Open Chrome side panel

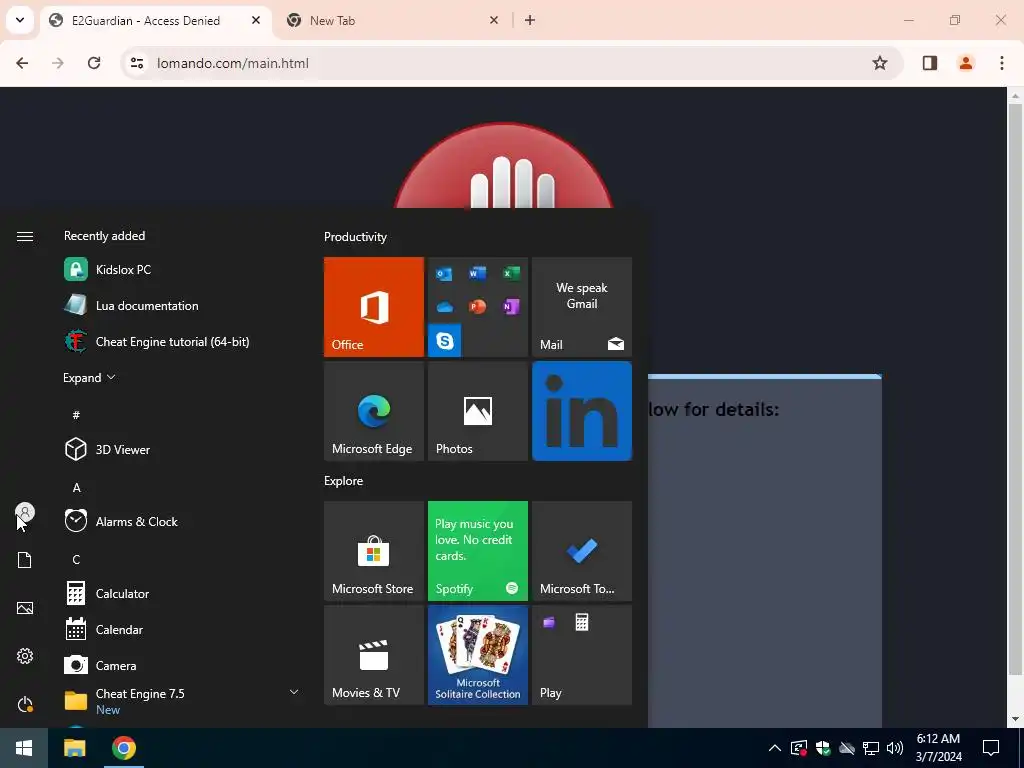tap(929, 63)
